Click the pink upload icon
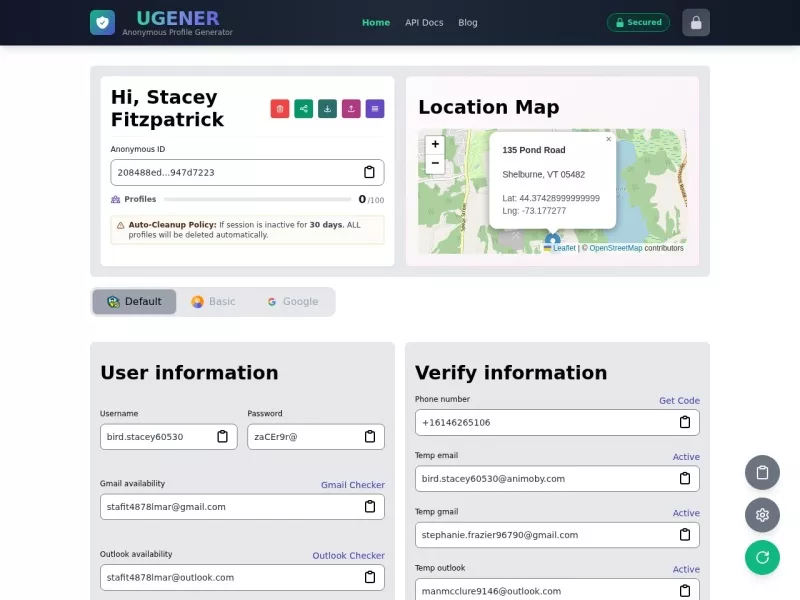The image size is (800, 600). point(351,109)
